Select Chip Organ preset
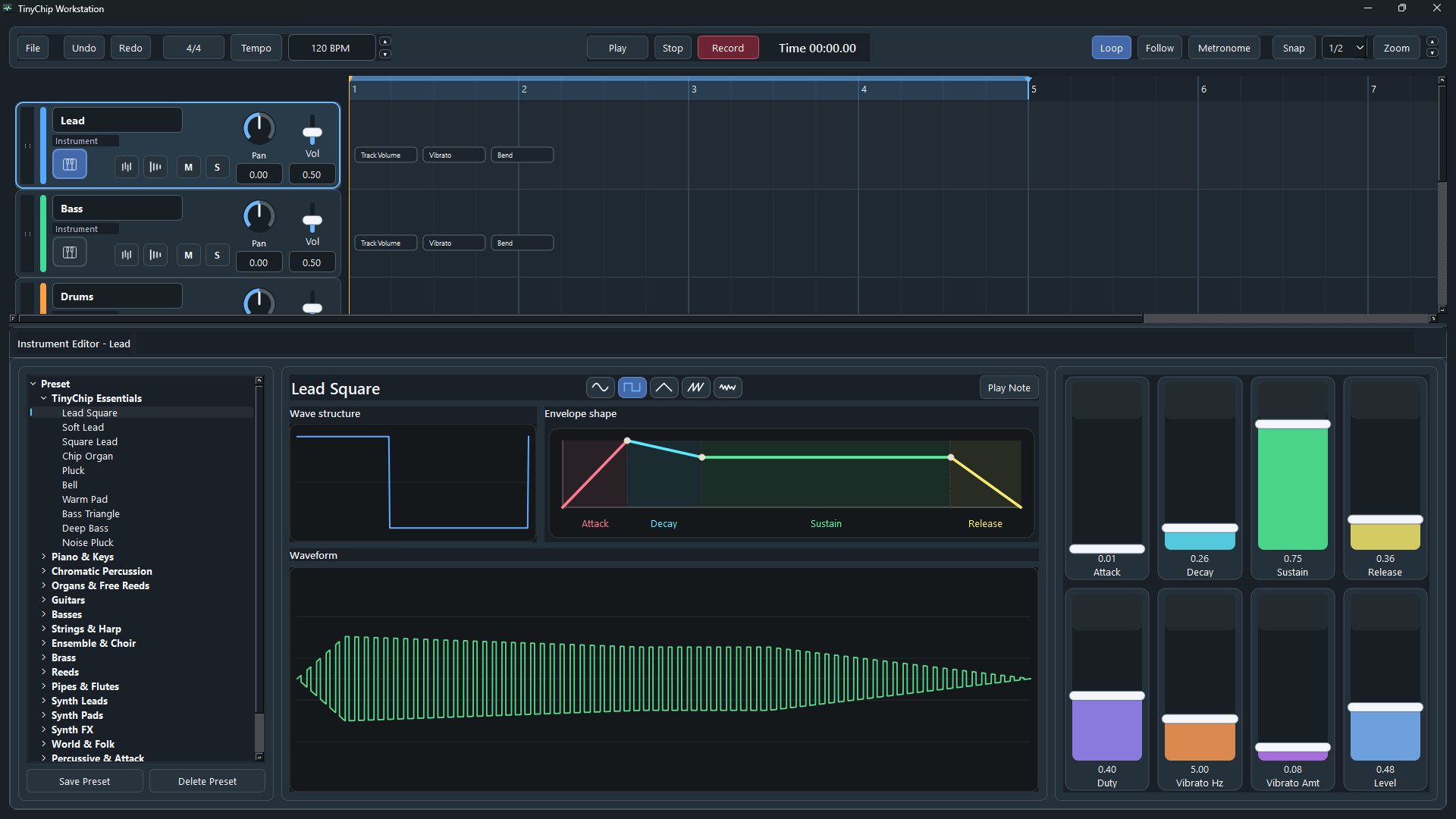The image size is (1456, 819). 87,456
